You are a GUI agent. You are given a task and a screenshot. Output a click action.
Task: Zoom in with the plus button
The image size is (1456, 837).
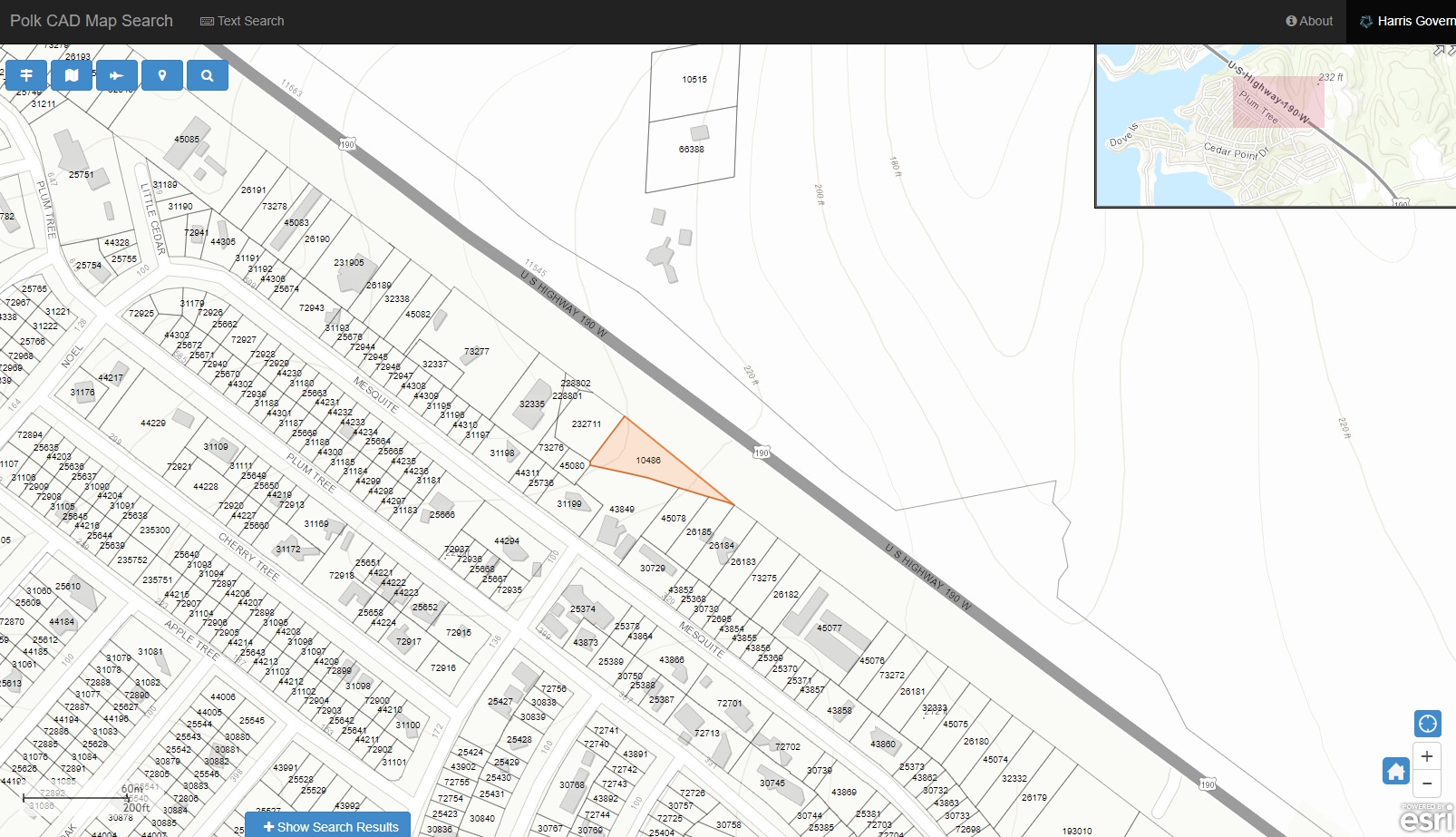1427,756
